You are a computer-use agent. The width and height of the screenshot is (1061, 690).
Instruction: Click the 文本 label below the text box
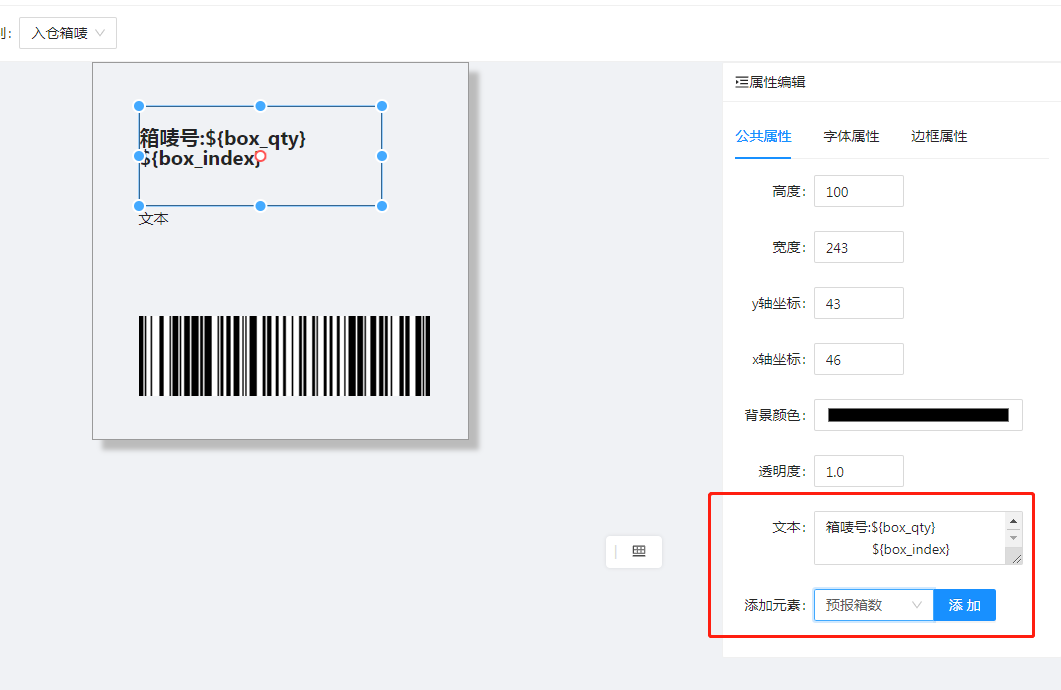tap(154, 219)
